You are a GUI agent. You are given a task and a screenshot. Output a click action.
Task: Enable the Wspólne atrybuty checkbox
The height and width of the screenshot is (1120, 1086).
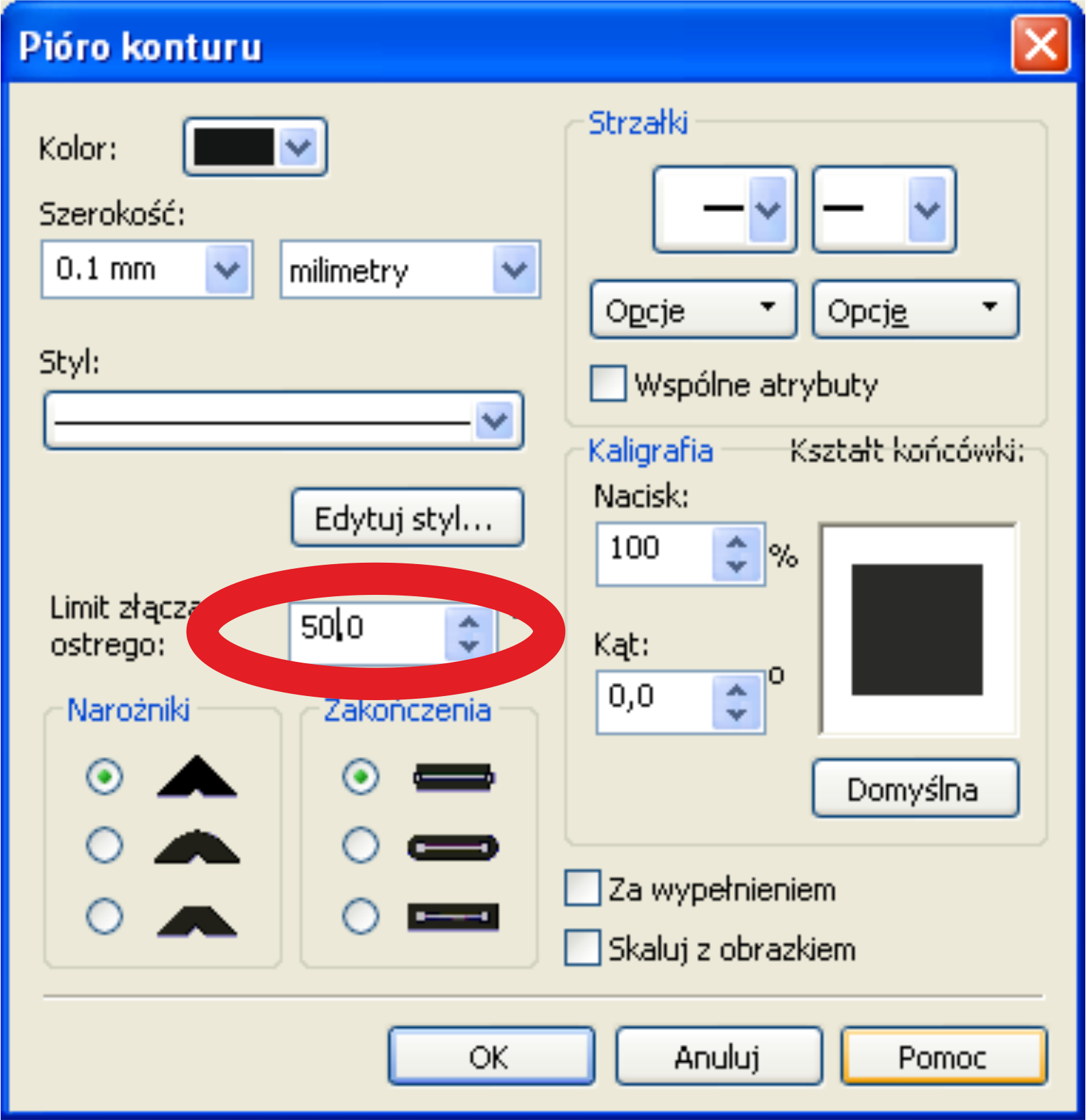point(608,383)
